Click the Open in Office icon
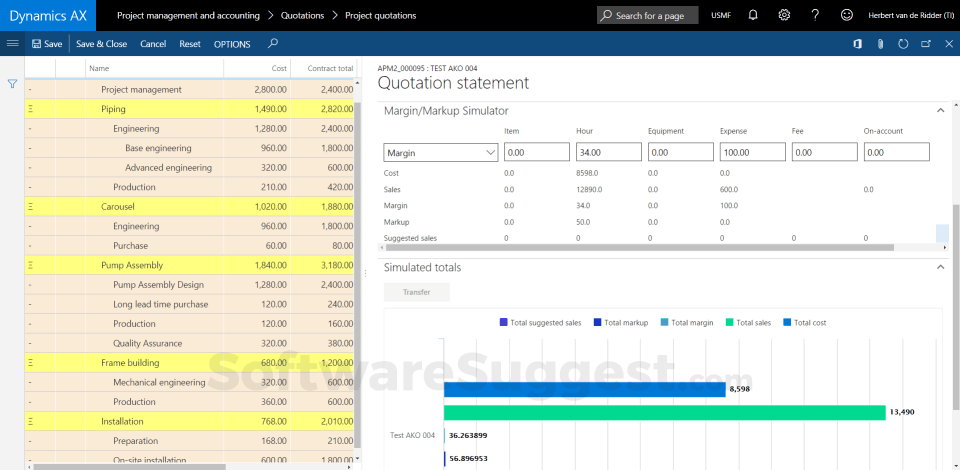The image size is (960, 470). pyautogui.click(x=857, y=44)
